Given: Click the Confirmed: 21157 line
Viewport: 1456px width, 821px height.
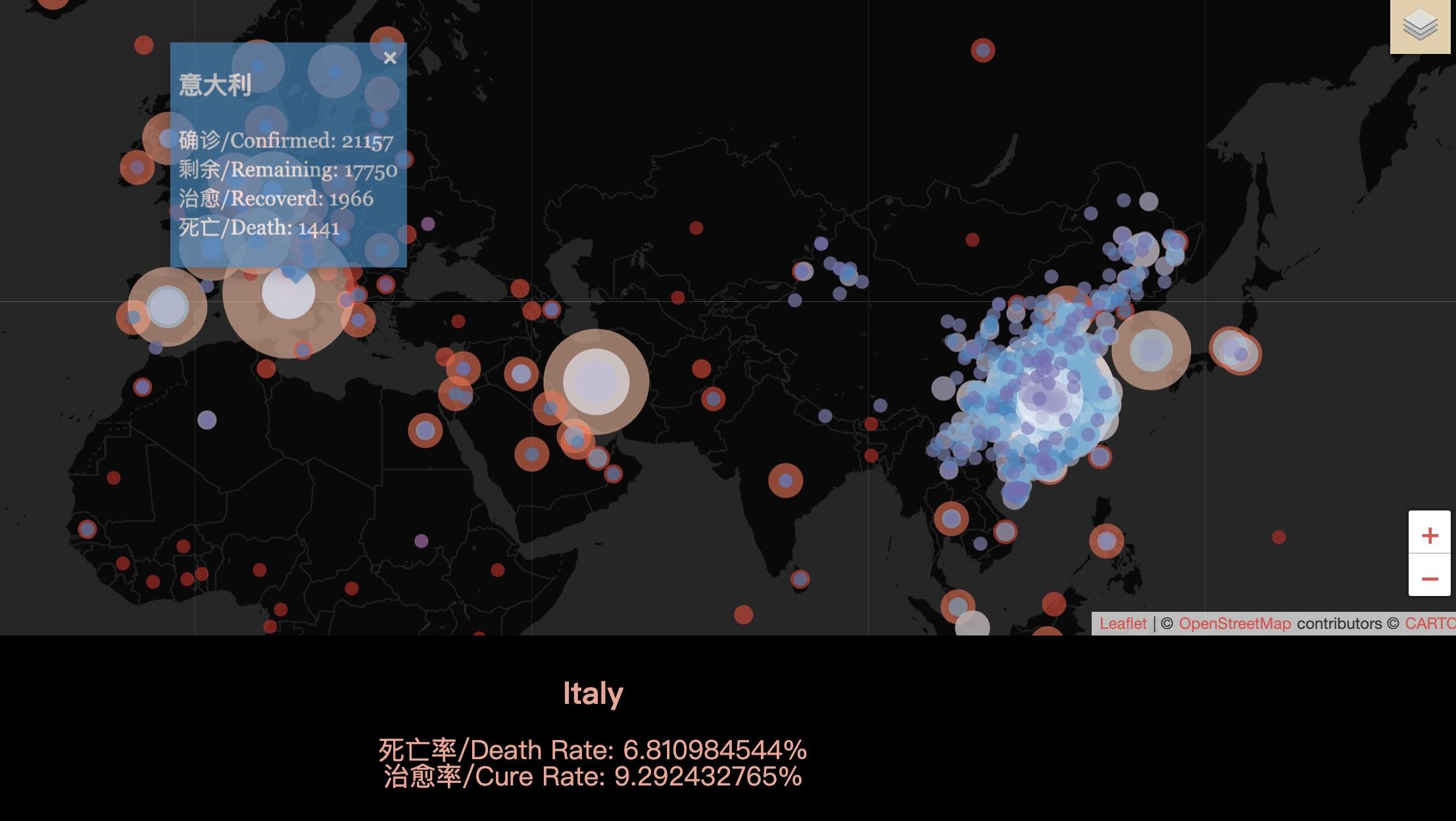Looking at the screenshot, I should 286,141.
